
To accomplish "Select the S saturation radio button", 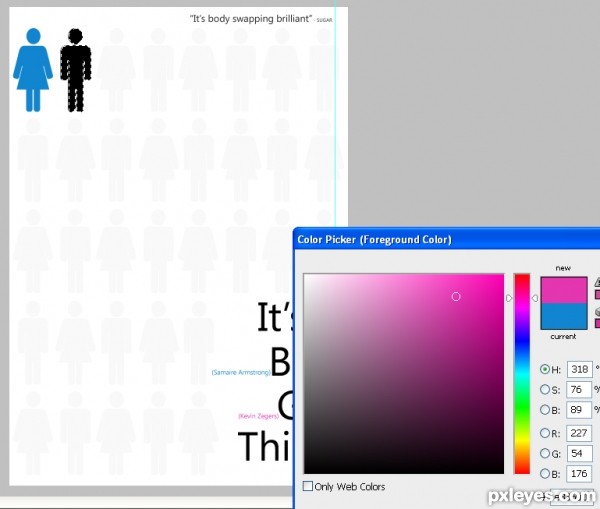I will coord(545,390).
